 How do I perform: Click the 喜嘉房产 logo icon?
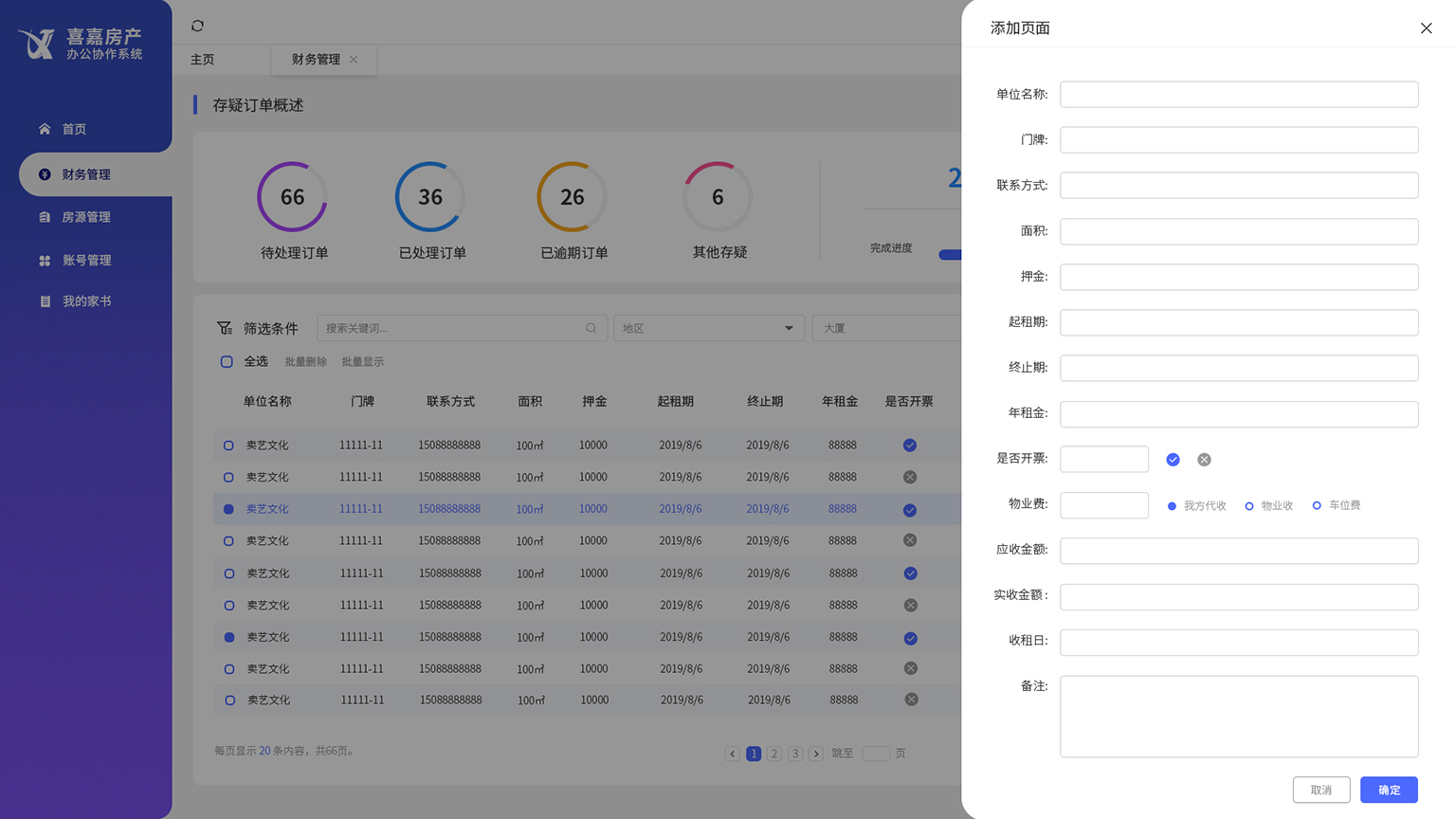coord(37,44)
